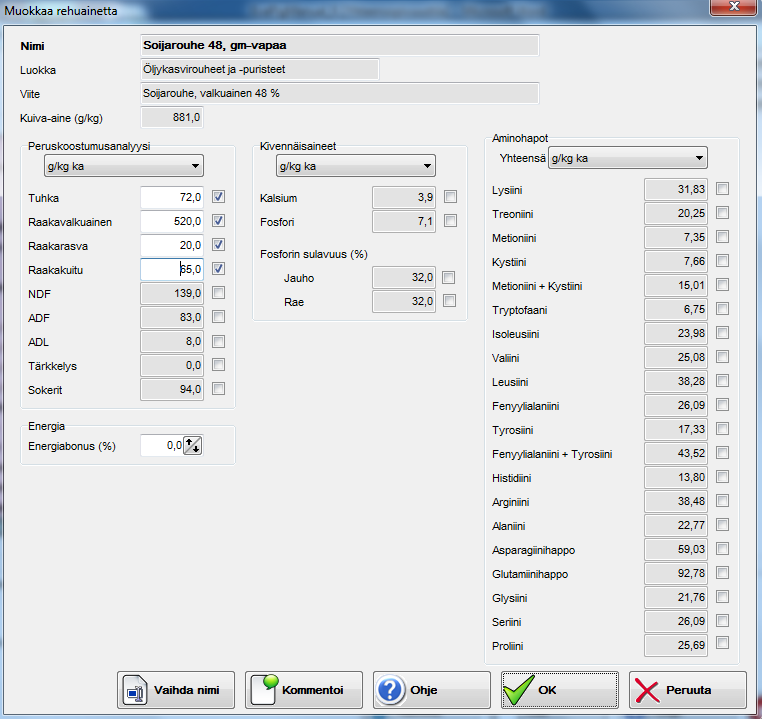
Task: Check the Lysiini checkbox
Action: click(723, 188)
